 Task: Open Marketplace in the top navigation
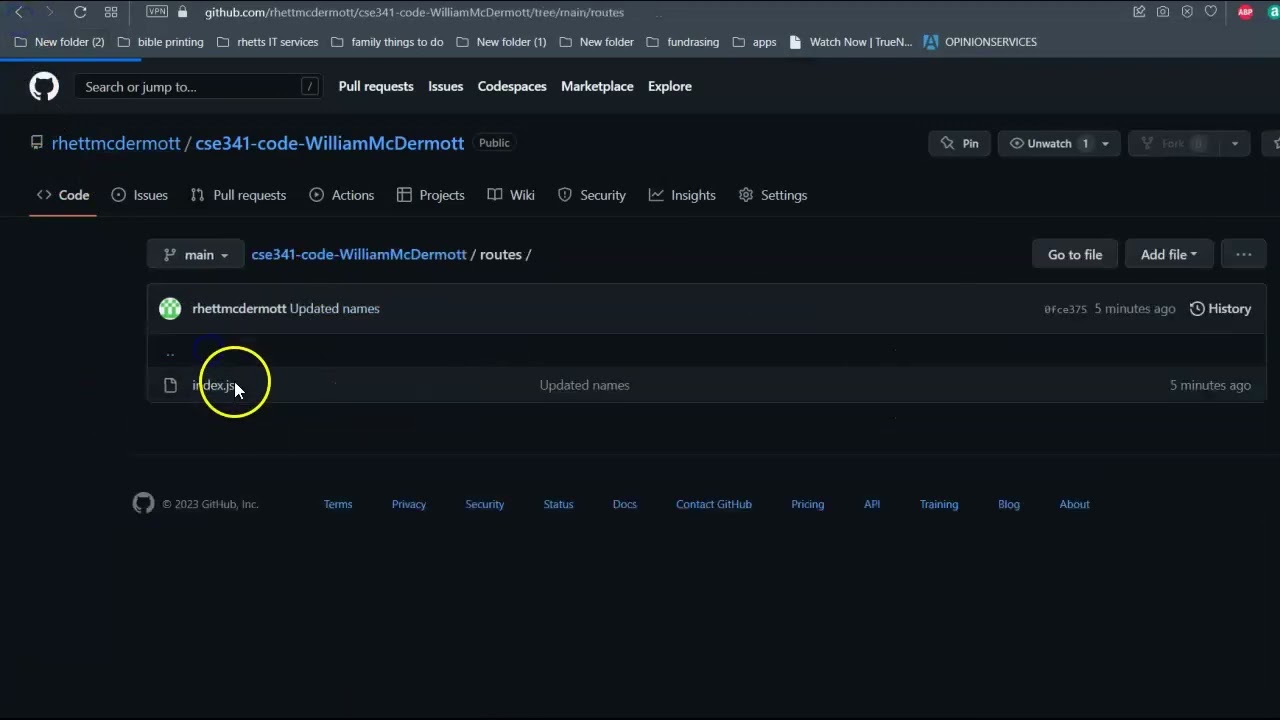597,86
